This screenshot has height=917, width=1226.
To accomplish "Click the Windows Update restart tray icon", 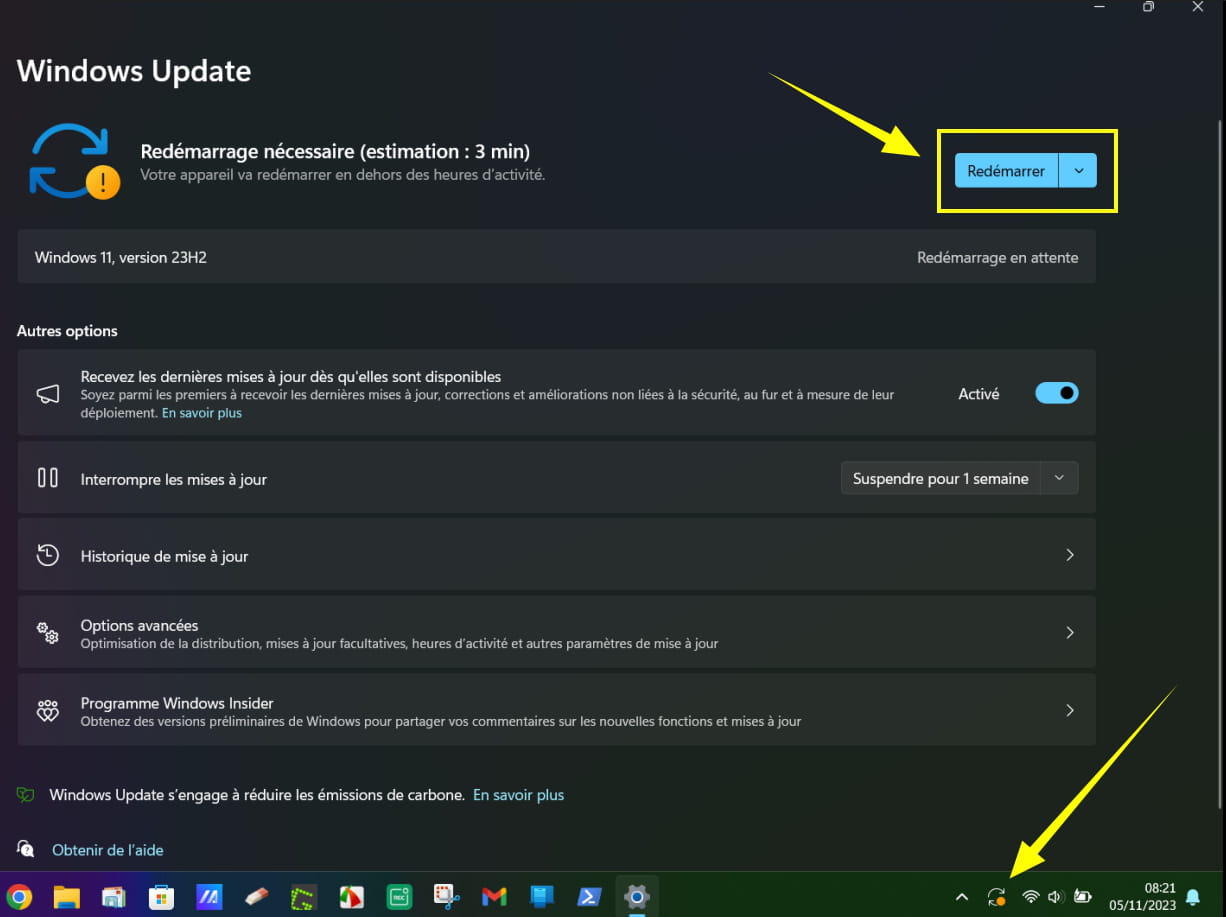I will [x=996, y=897].
